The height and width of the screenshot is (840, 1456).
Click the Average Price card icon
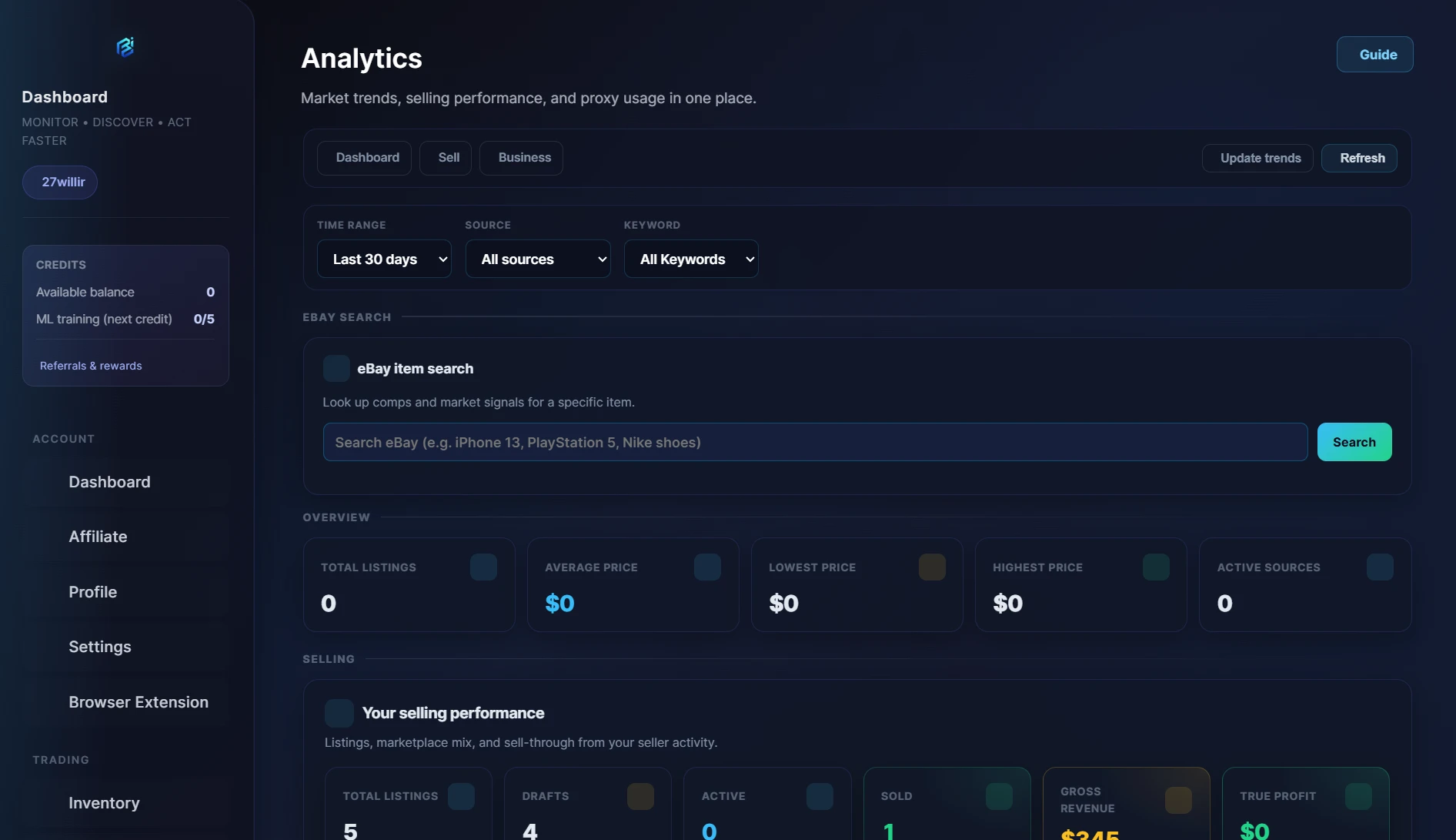(x=707, y=567)
